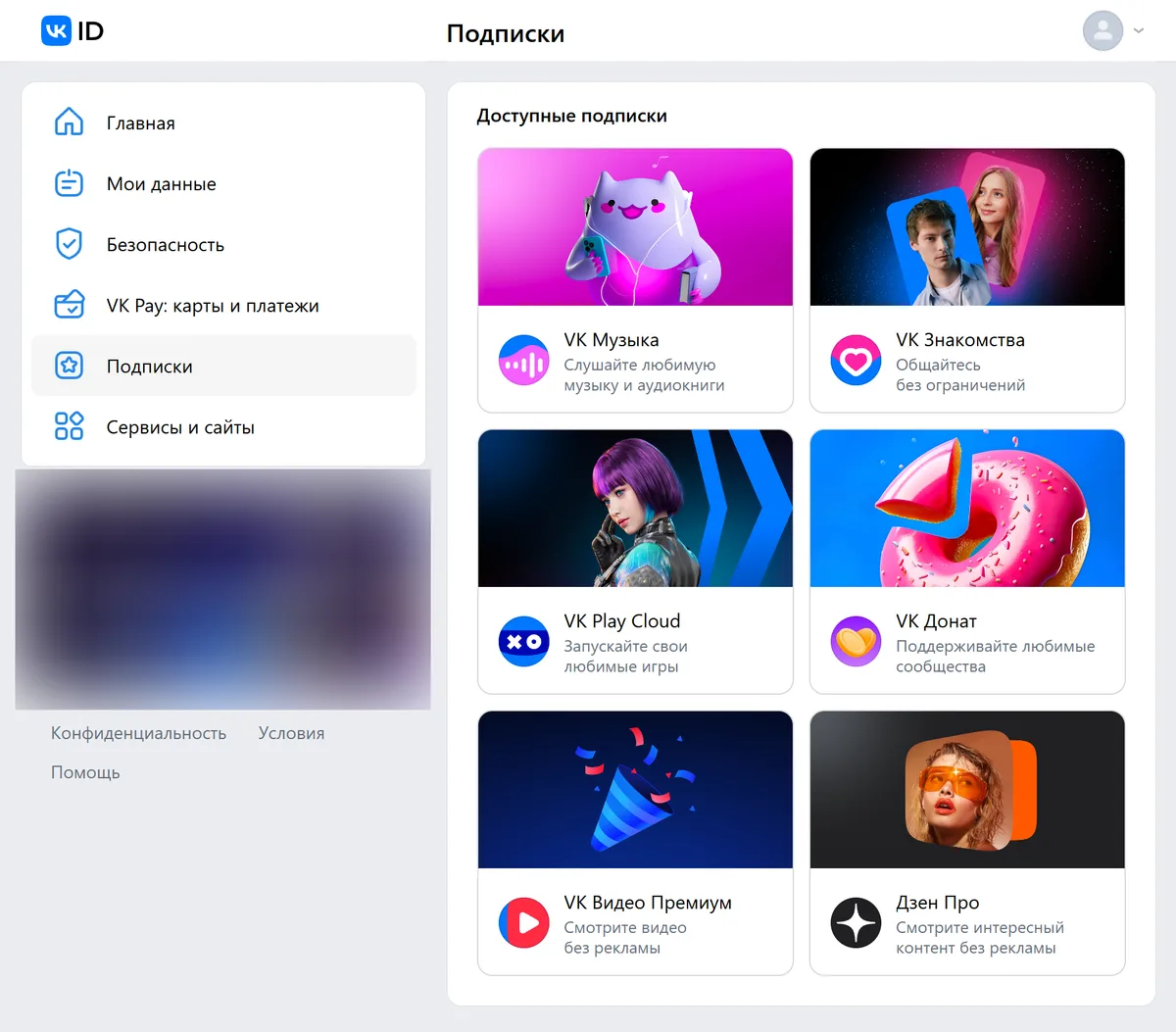Click the VK Видео Премиум play icon

pyautogui.click(x=524, y=923)
